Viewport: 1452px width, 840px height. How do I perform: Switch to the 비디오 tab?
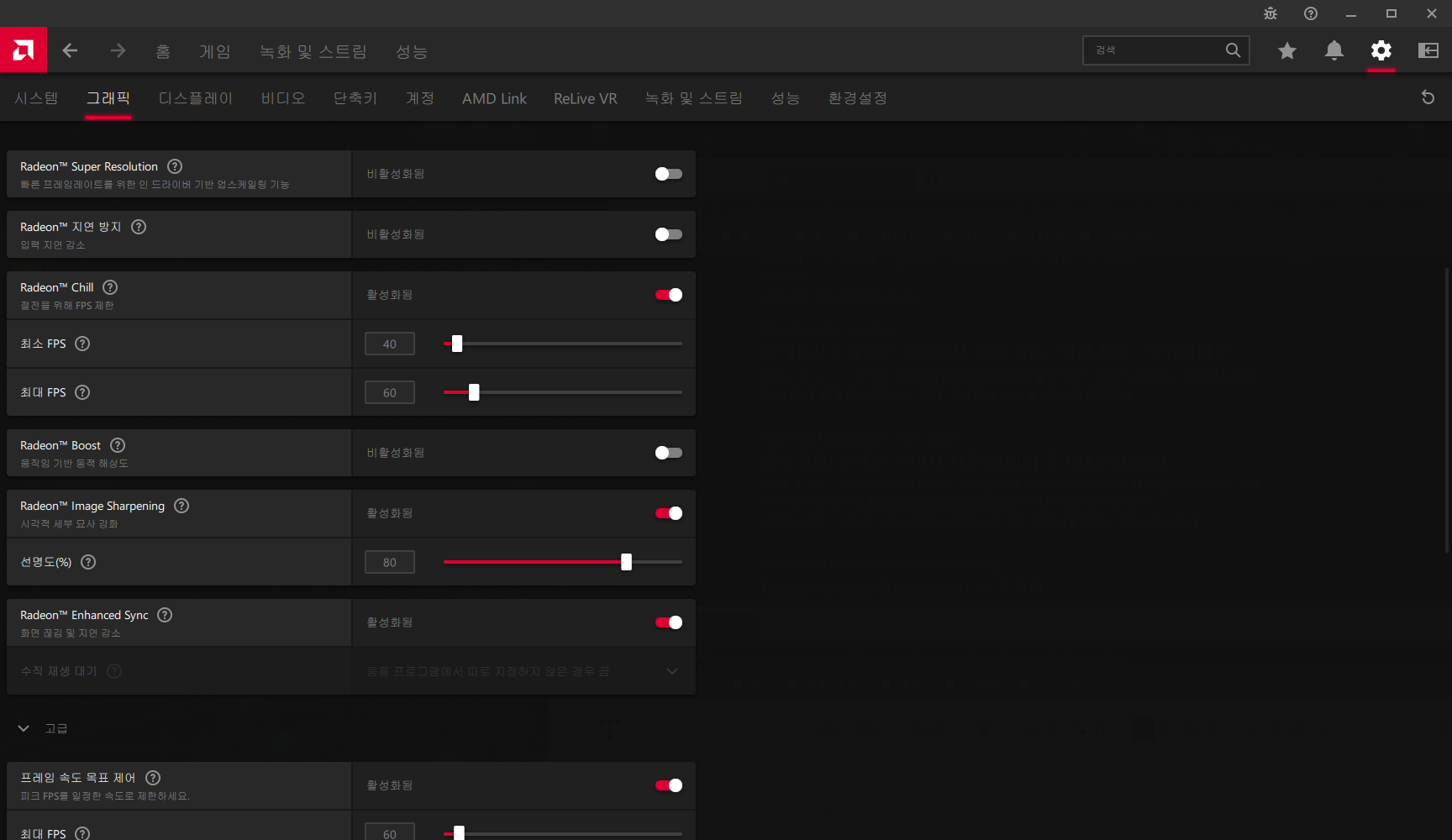tap(283, 98)
